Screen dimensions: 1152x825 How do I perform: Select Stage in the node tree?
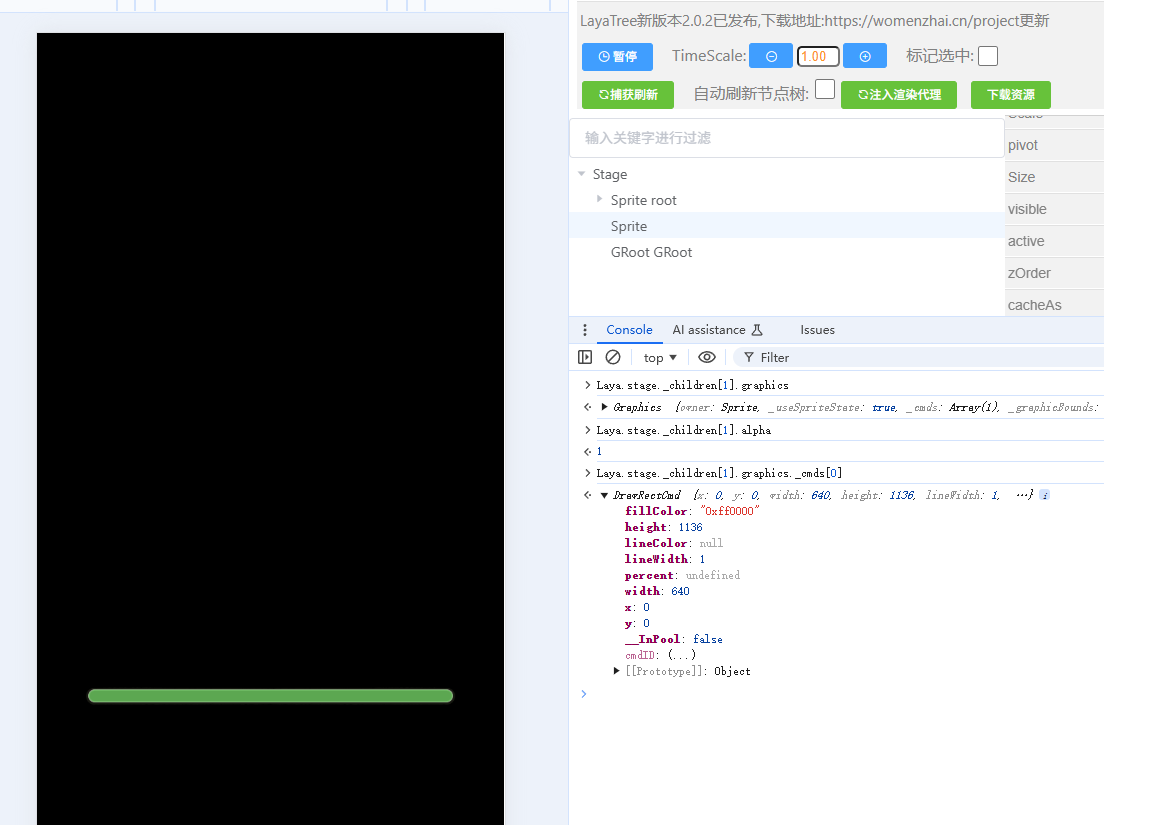tap(610, 175)
